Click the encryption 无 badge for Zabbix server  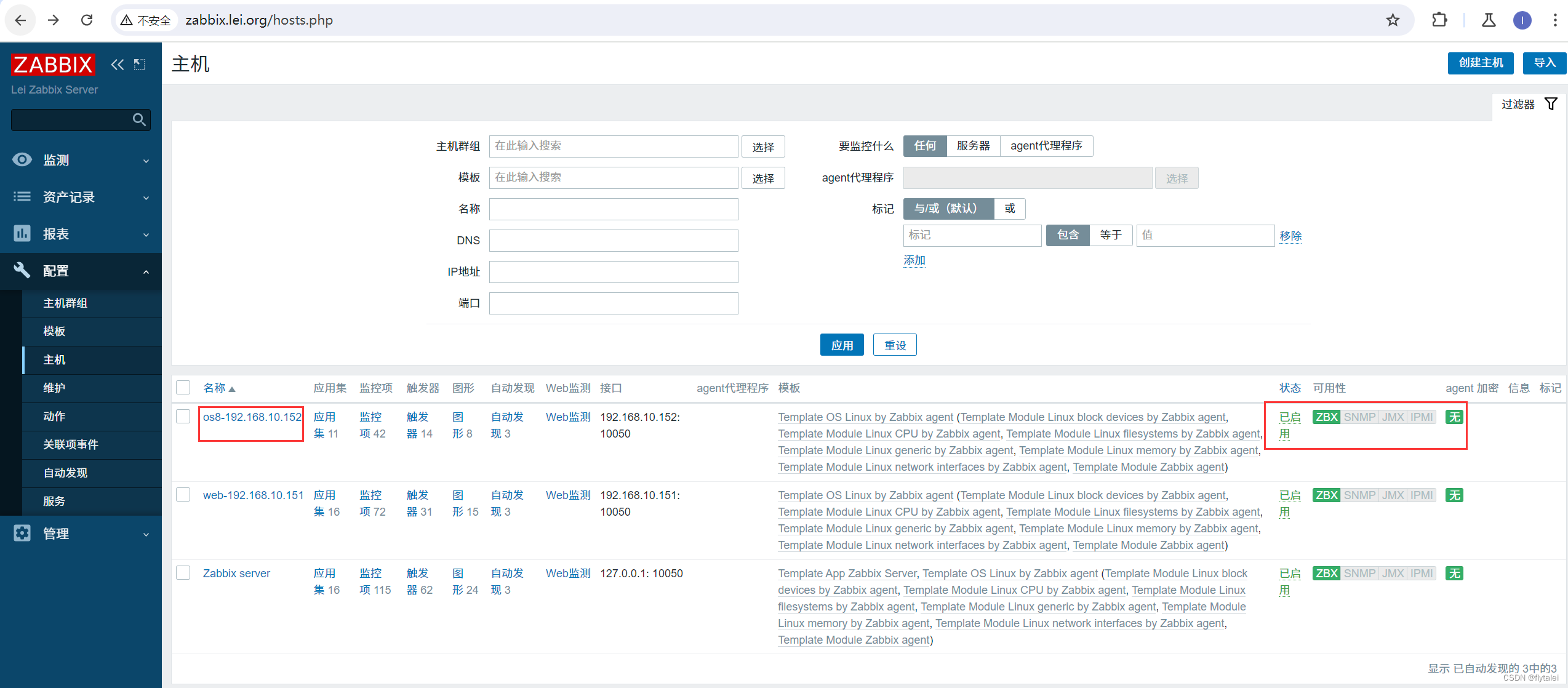click(1454, 574)
